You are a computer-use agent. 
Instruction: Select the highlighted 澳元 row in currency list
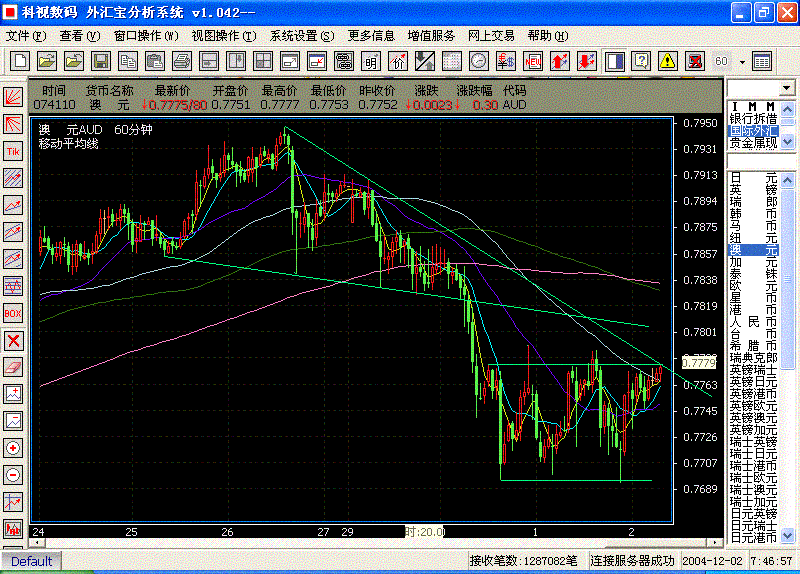[754, 250]
